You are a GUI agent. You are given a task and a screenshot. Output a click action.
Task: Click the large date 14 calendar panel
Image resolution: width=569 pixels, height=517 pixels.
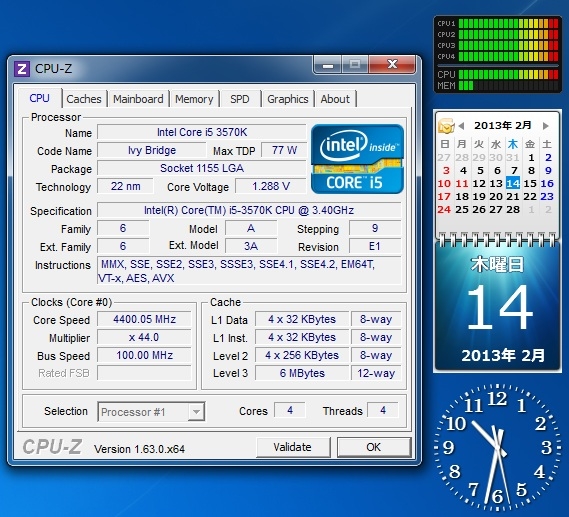pos(497,307)
